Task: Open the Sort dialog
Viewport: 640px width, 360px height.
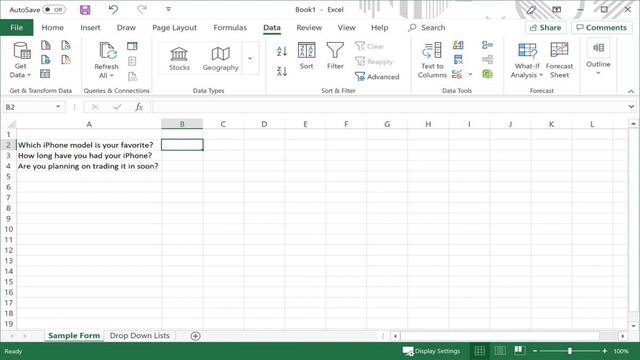Action: tap(306, 56)
